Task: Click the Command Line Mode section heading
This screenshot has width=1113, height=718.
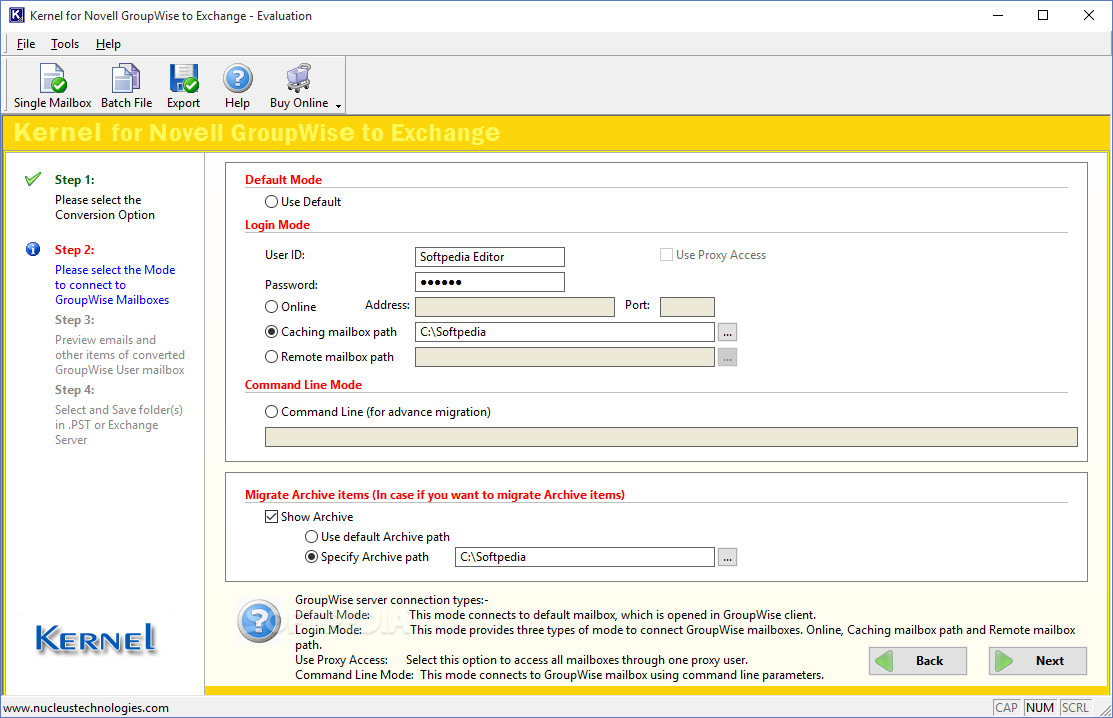Action: coord(303,385)
